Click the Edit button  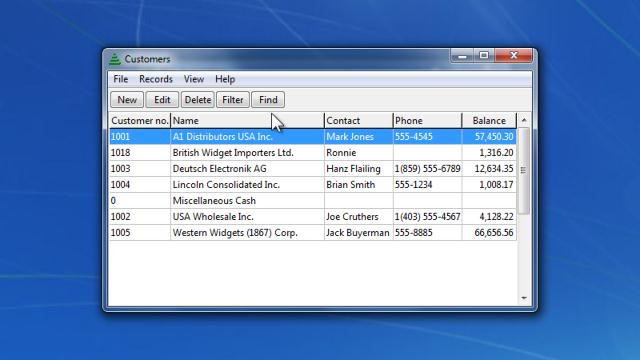pos(162,100)
